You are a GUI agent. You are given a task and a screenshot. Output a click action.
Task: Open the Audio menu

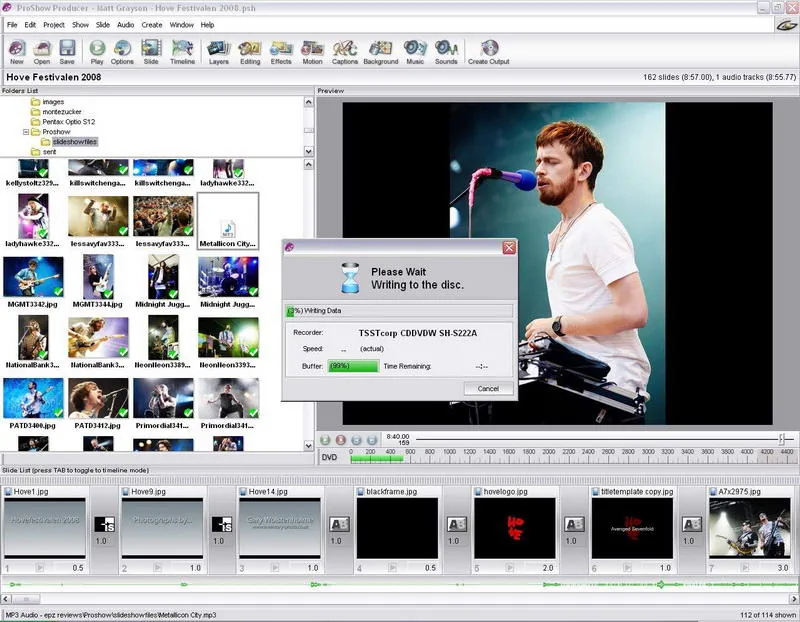126,24
